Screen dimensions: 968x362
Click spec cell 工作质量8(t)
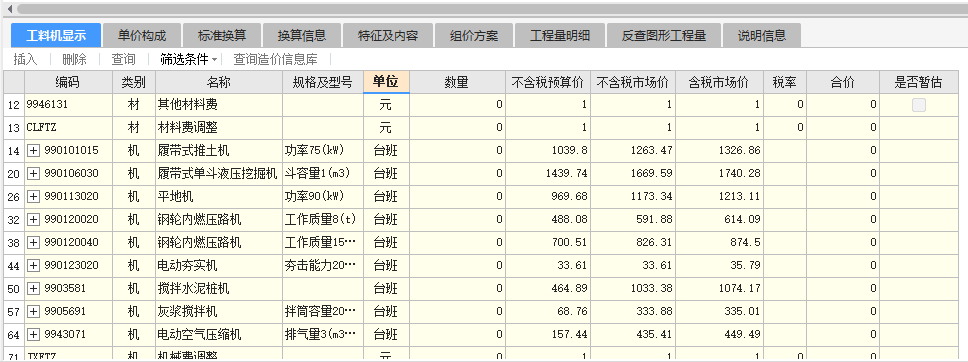pyautogui.click(x=323, y=219)
